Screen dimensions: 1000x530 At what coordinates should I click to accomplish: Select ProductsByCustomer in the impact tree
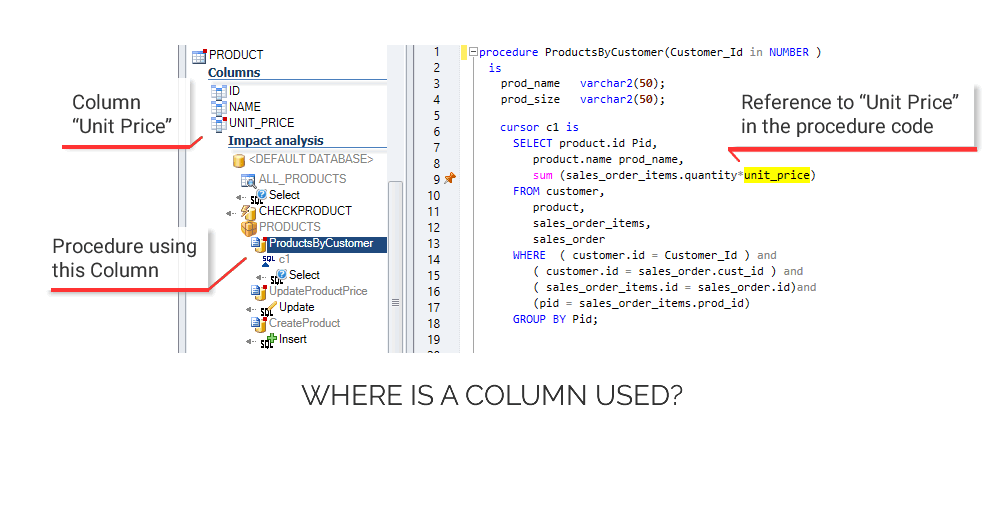[320, 243]
